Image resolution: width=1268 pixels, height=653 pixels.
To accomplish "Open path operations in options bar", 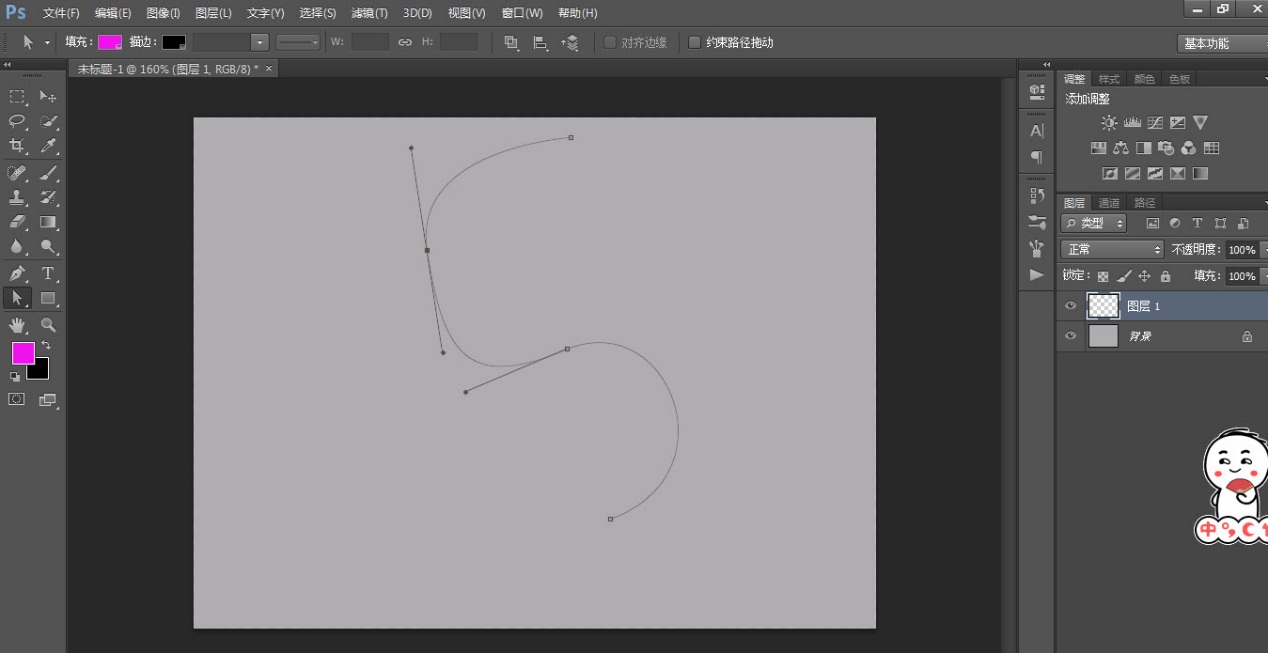I will pyautogui.click(x=511, y=42).
